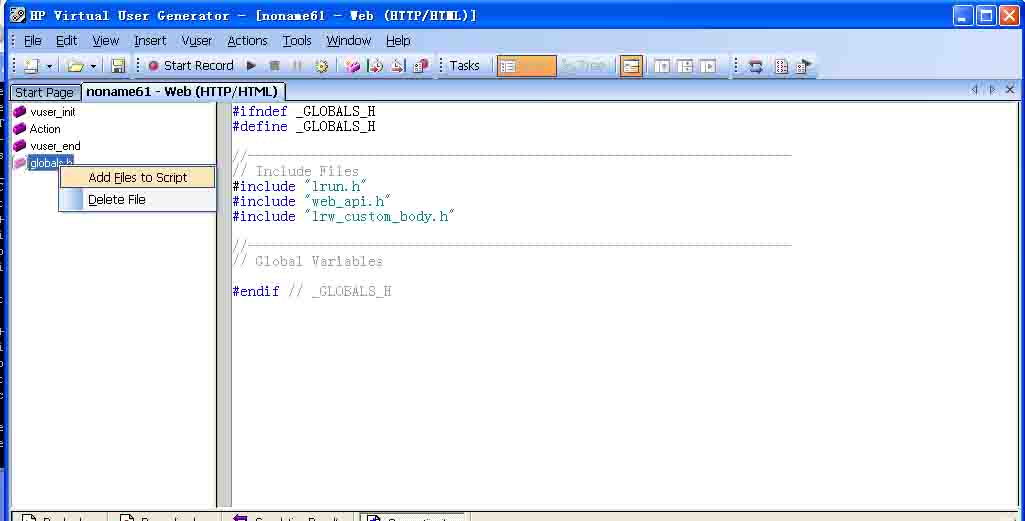Click the New Script toolbar icon
Screen dimensions: 1025x521
[x=32, y=66]
